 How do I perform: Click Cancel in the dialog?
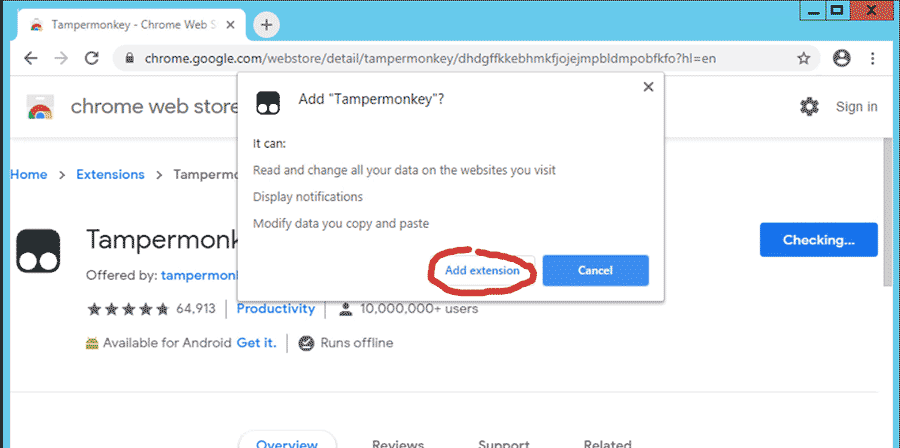point(596,270)
